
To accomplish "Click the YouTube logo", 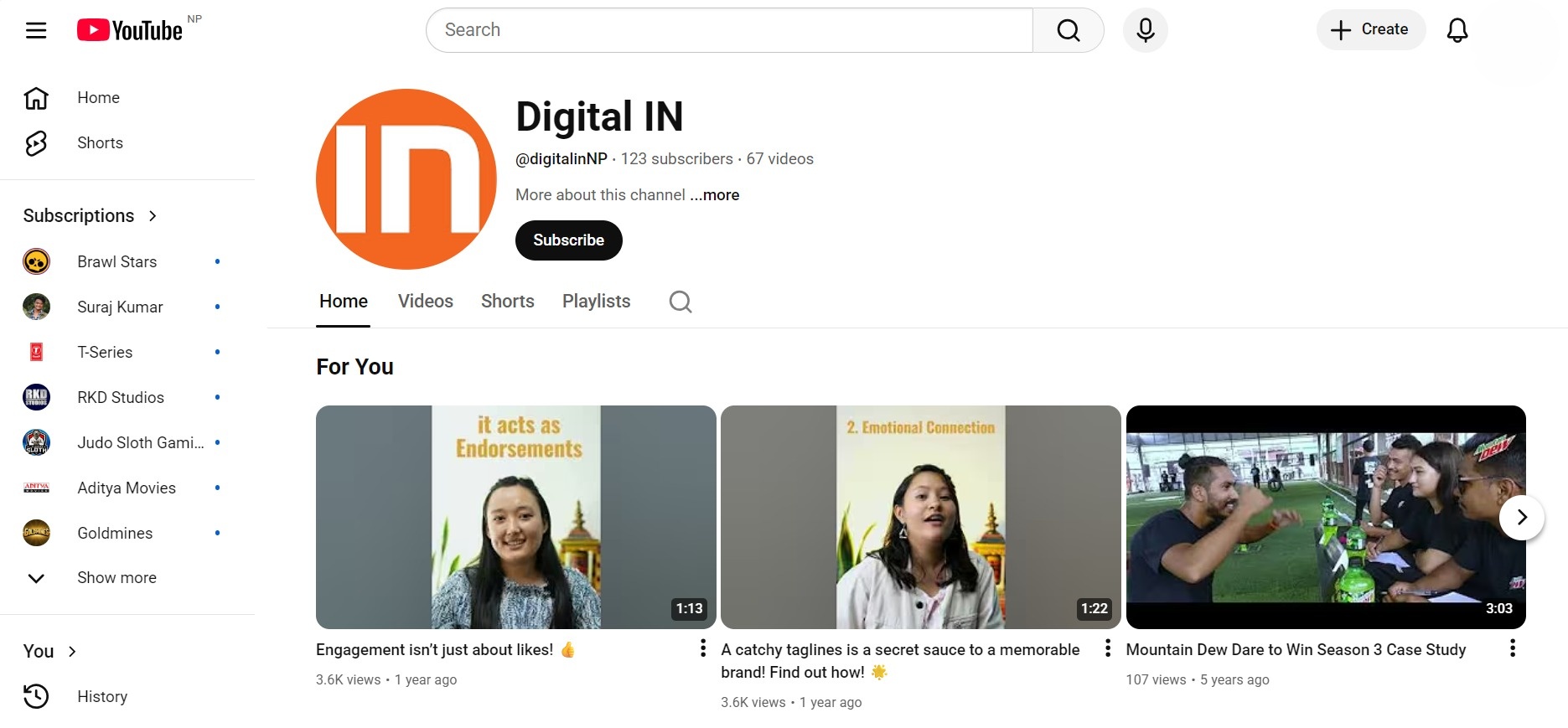I will click(x=130, y=31).
